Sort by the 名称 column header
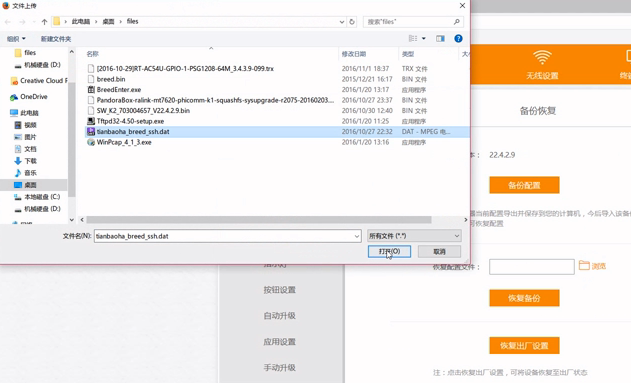The height and width of the screenshot is (383, 631). 92,54
